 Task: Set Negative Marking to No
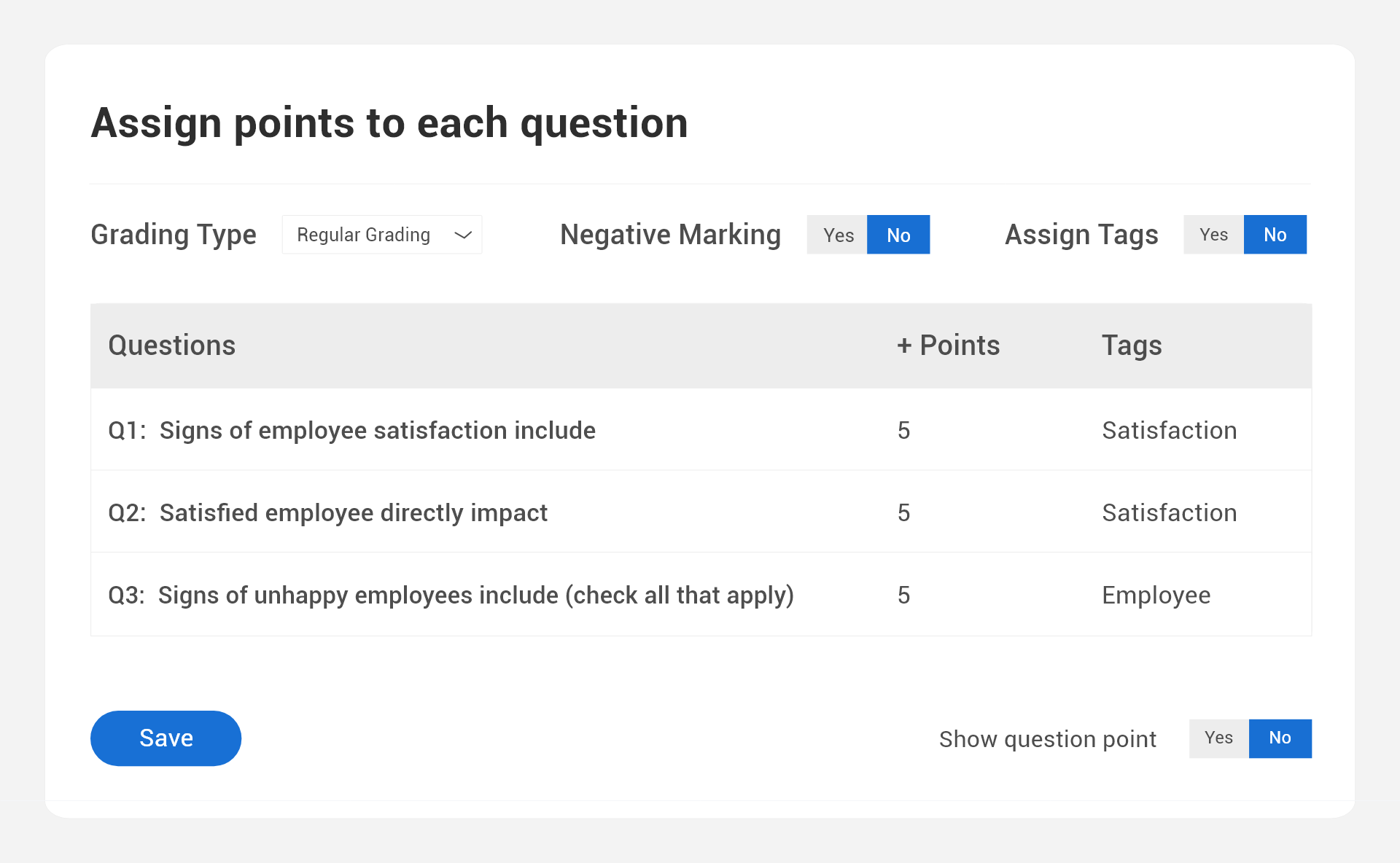(x=898, y=235)
